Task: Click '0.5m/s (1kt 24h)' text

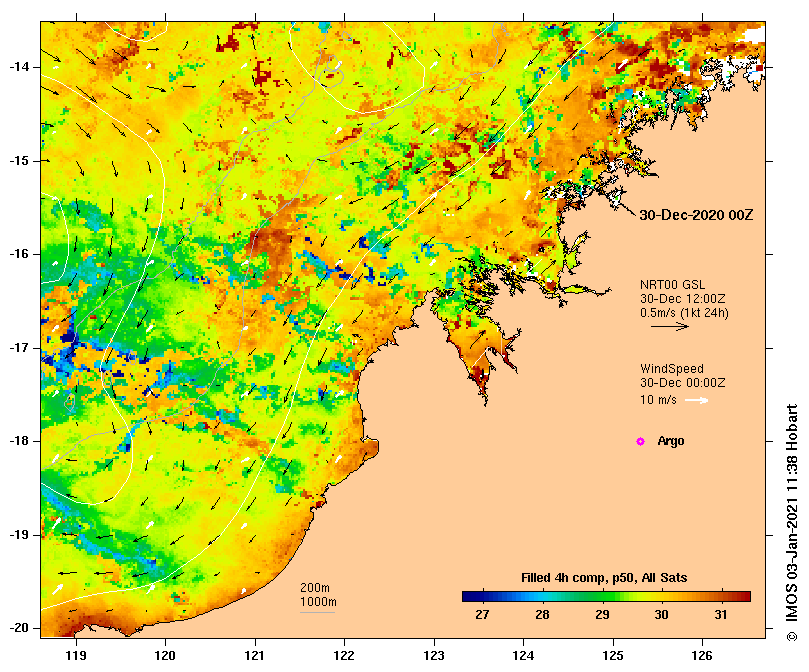Action: (x=684, y=313)
